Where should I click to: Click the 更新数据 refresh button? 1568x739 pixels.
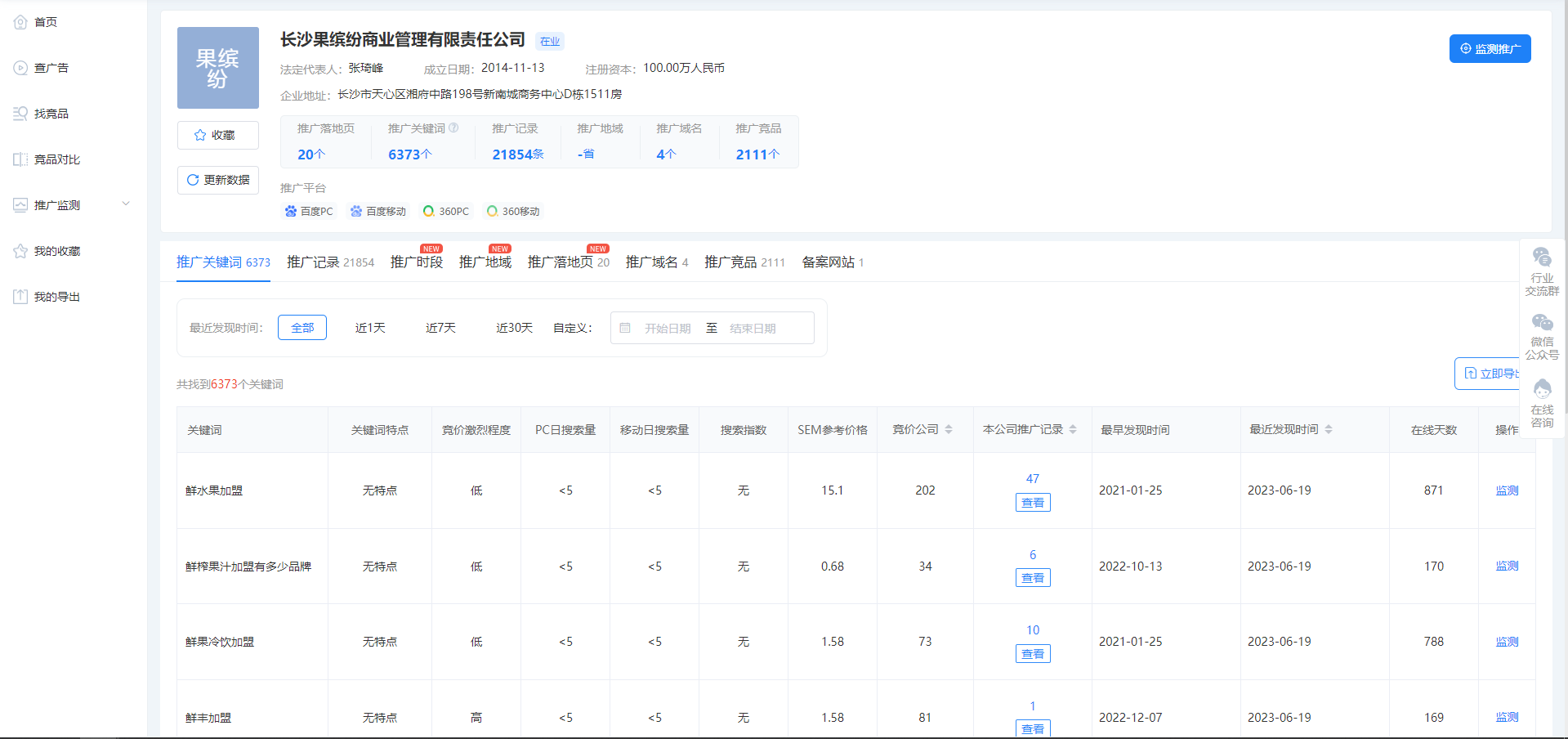tap(218, 180)
